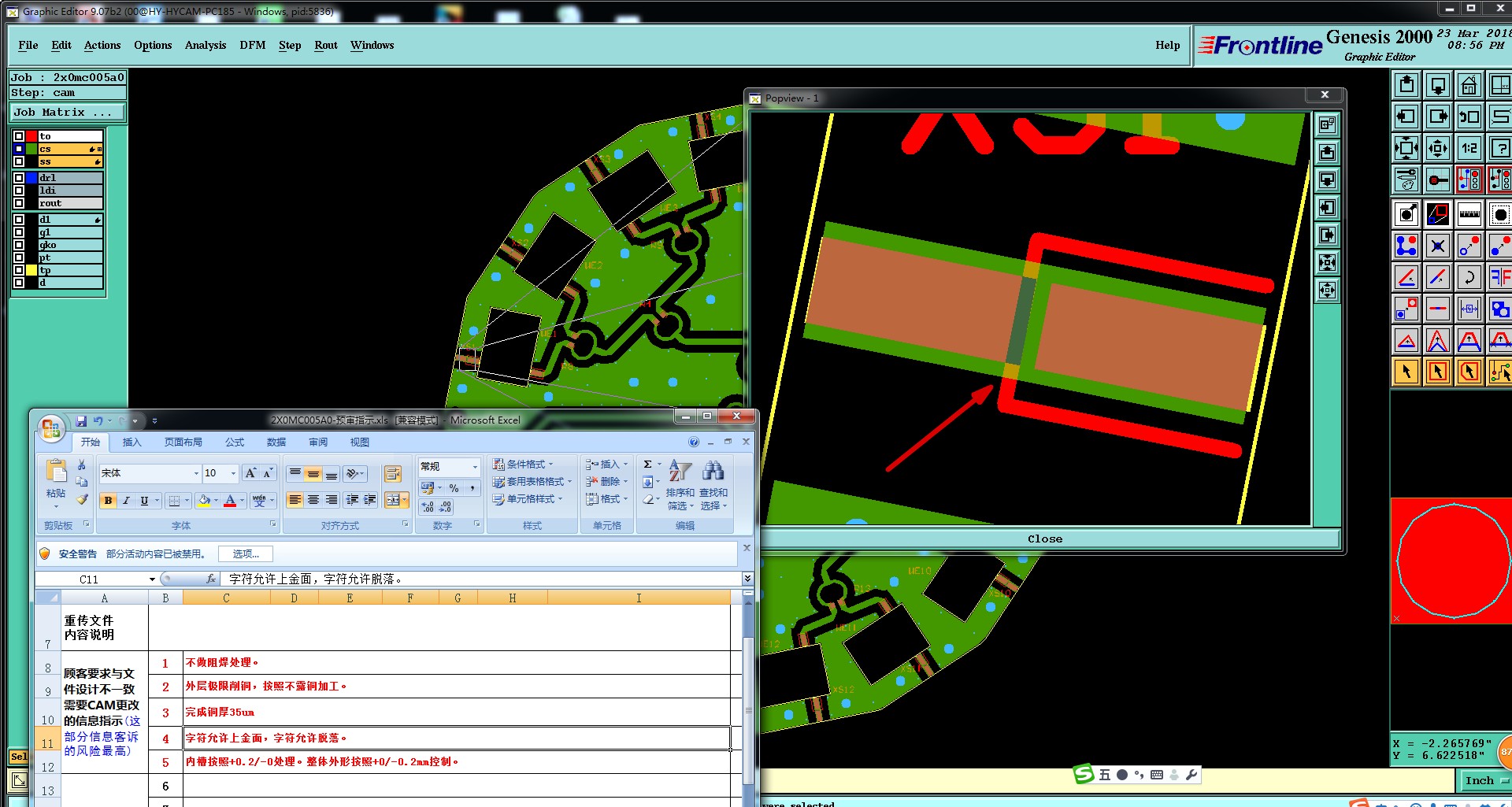Click the Job Matrix ... button
The height and width of the screenshot is (807, 1512).
tap(67, 113)
